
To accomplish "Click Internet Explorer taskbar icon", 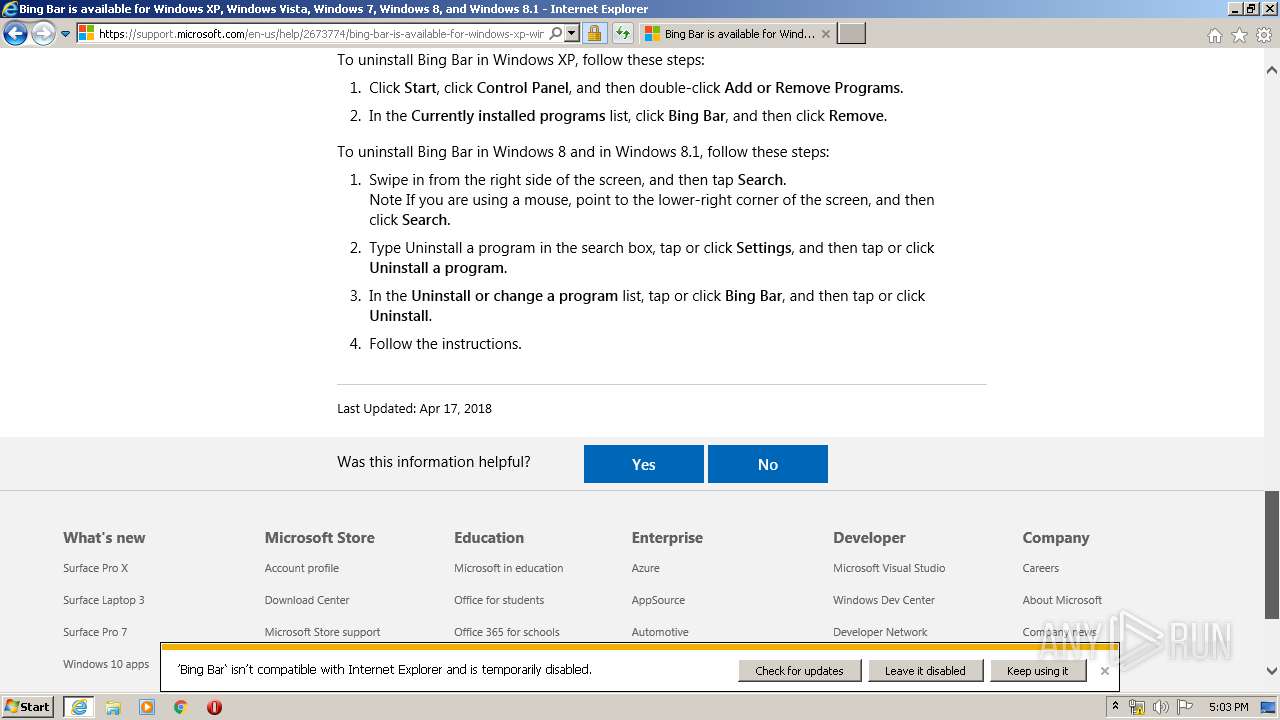I will pyautogui.click(x=79, y=707).
